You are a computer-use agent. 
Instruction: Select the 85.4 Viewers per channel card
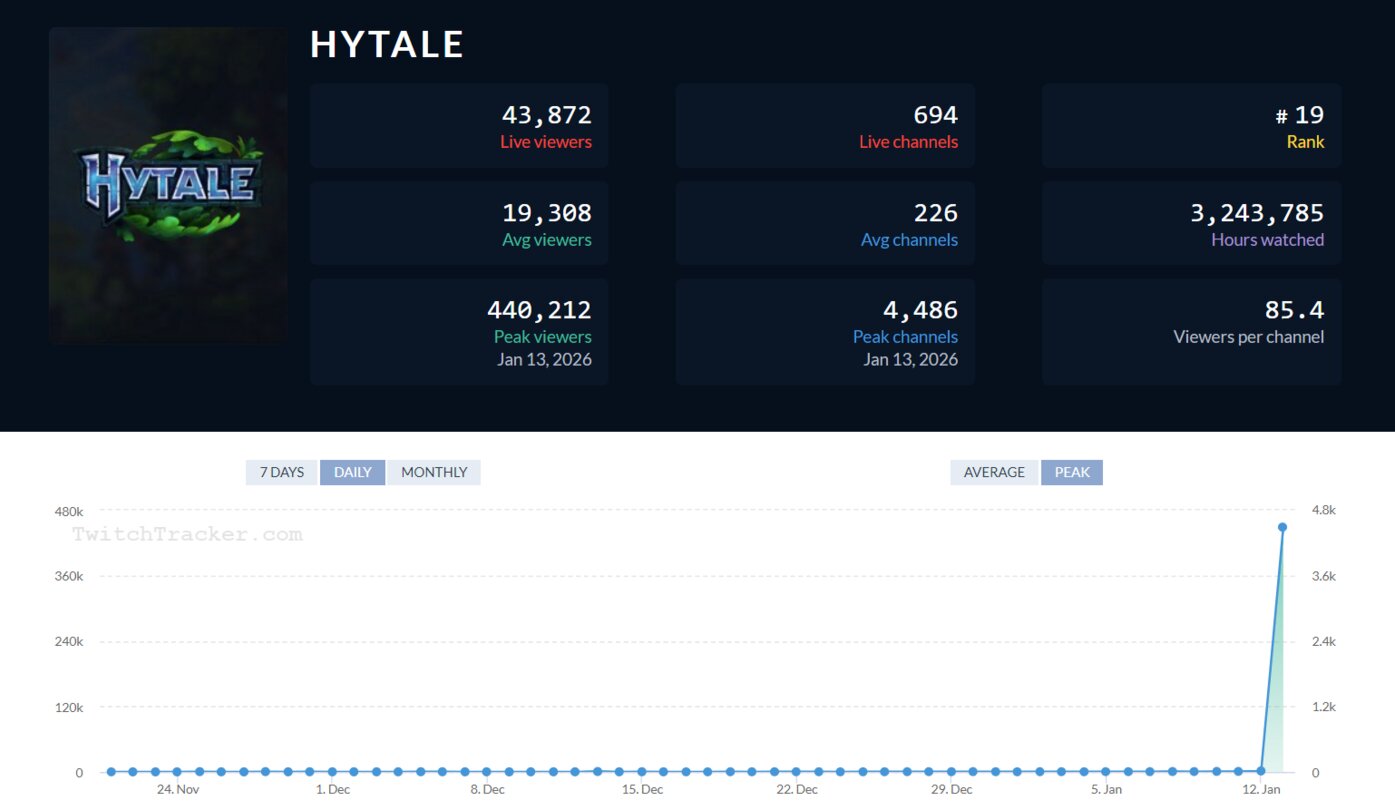[1191, 332]
